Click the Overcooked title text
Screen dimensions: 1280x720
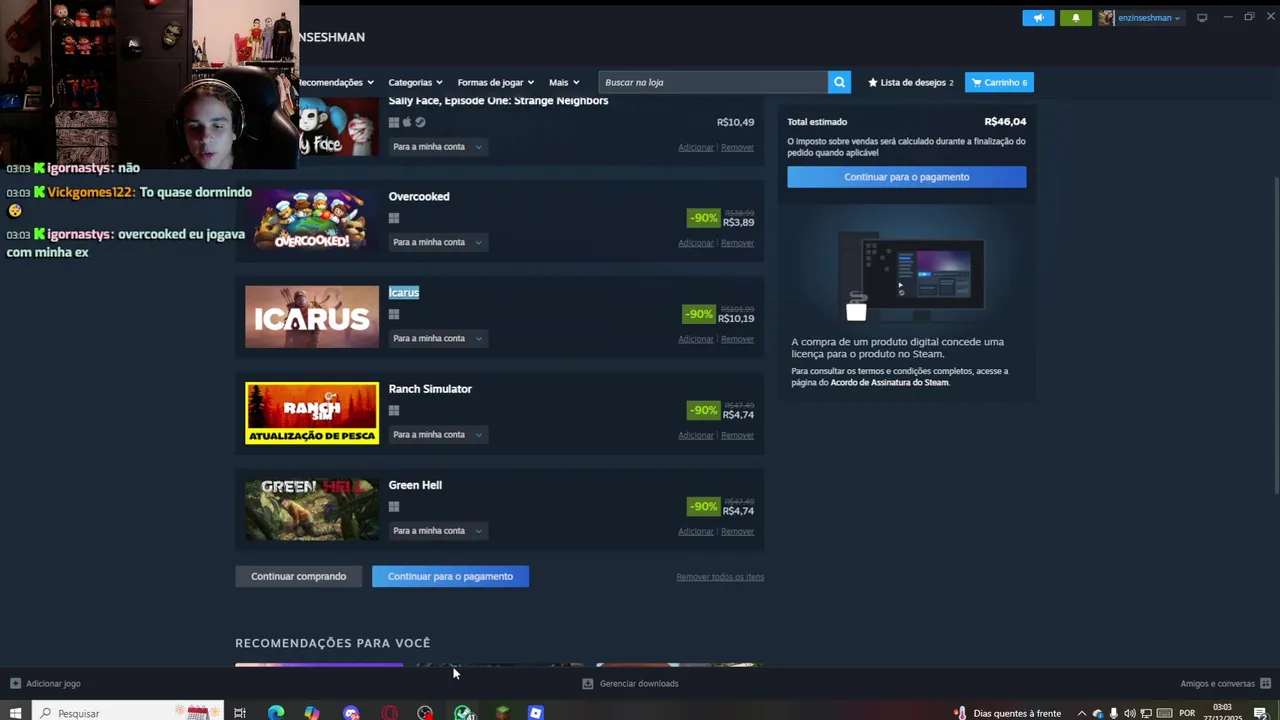pos(419,197)
